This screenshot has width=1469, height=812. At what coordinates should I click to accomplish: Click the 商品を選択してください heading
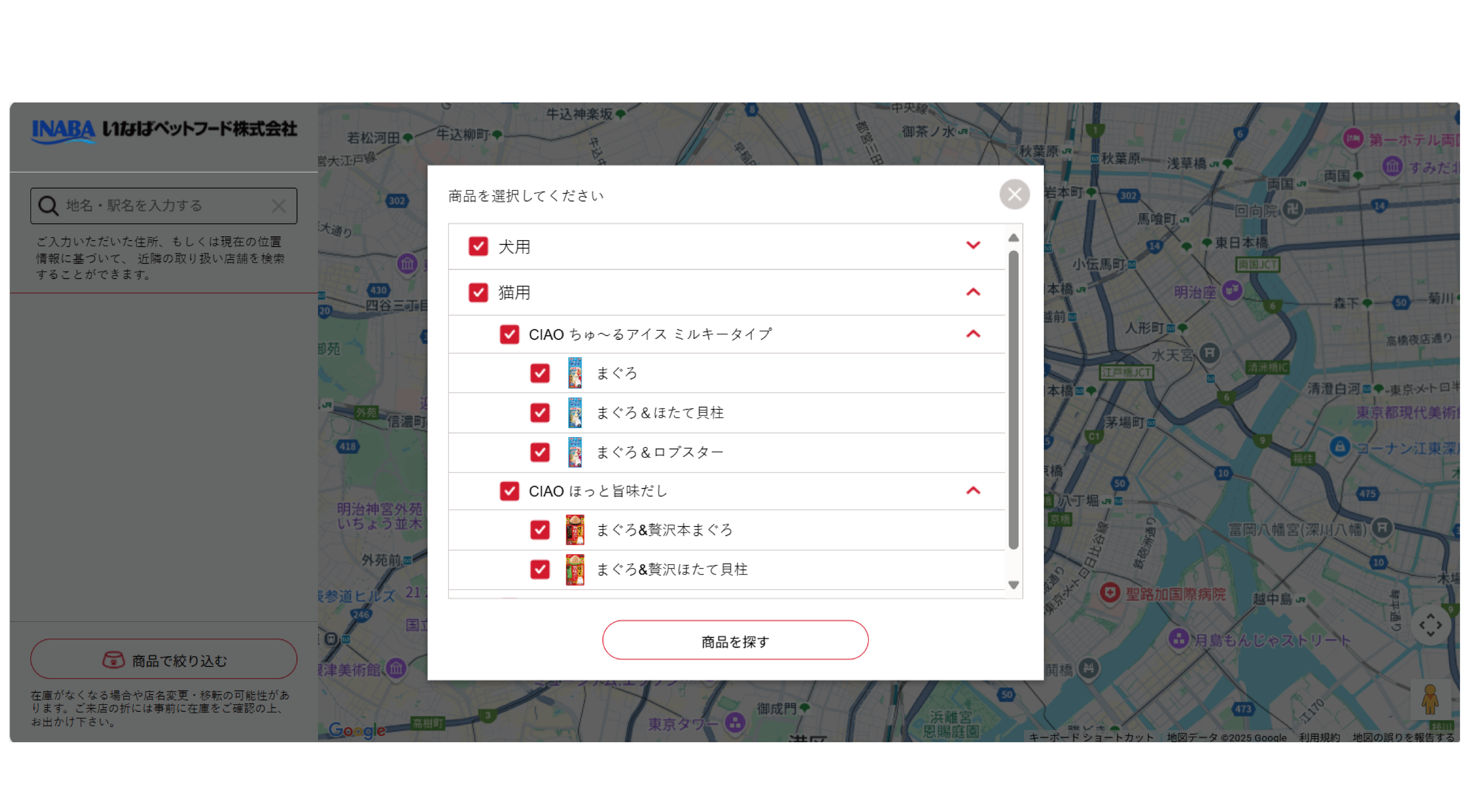(x=525, y=196)
